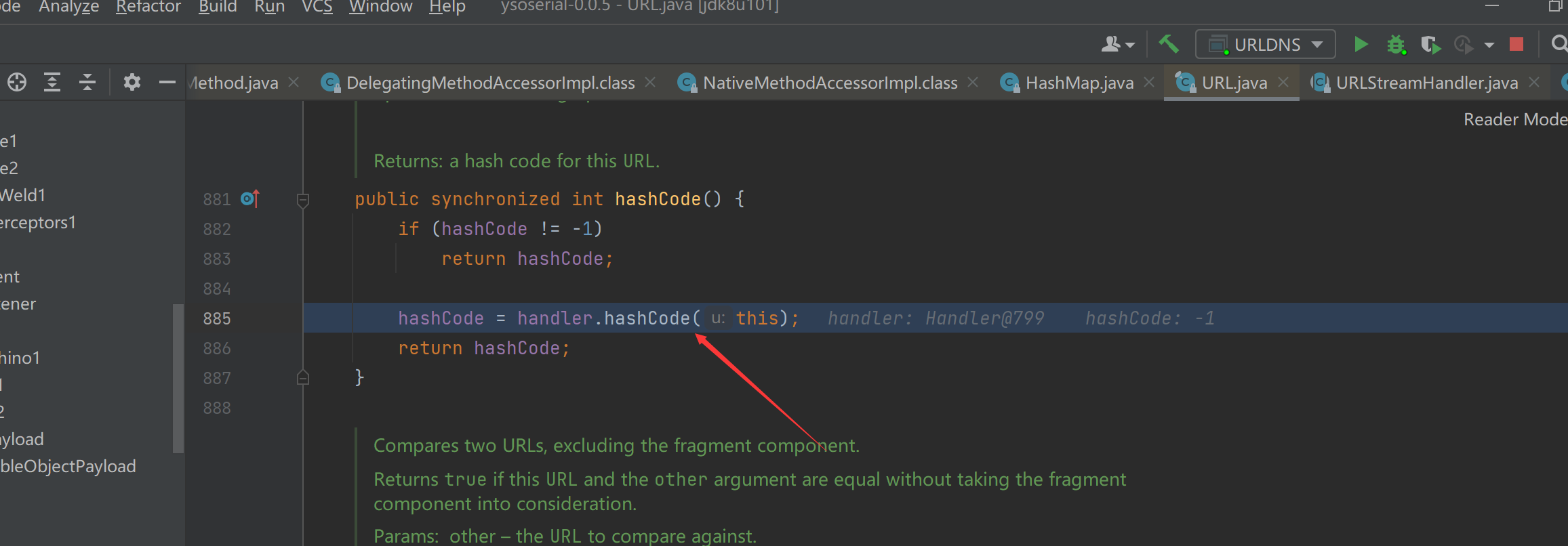
Task: Open the VCS menu
Action: tap(317, 7)
